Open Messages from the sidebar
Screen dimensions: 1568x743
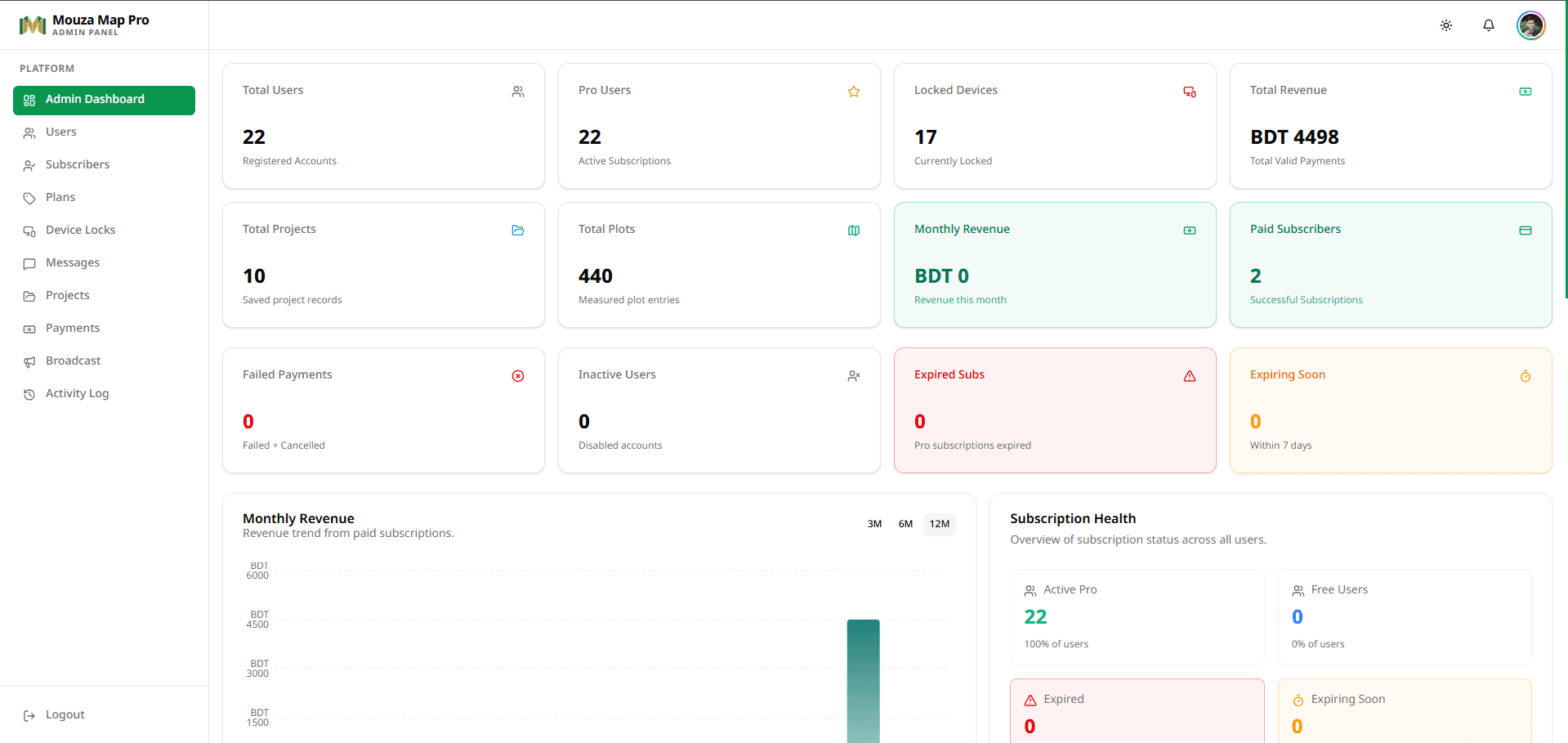click(104, 263)
